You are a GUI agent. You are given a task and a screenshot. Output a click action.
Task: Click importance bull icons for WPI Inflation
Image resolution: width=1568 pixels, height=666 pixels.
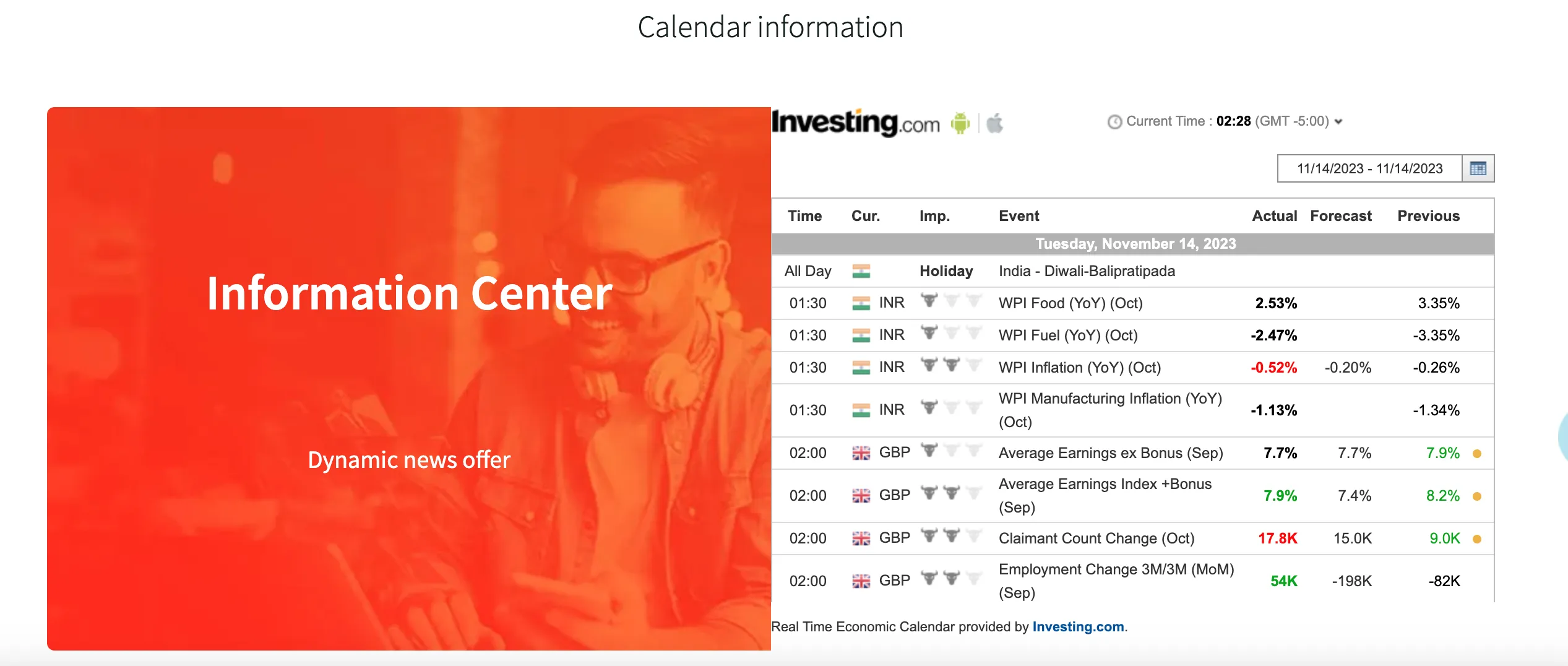pyautogui.click(x=950, y=365)
